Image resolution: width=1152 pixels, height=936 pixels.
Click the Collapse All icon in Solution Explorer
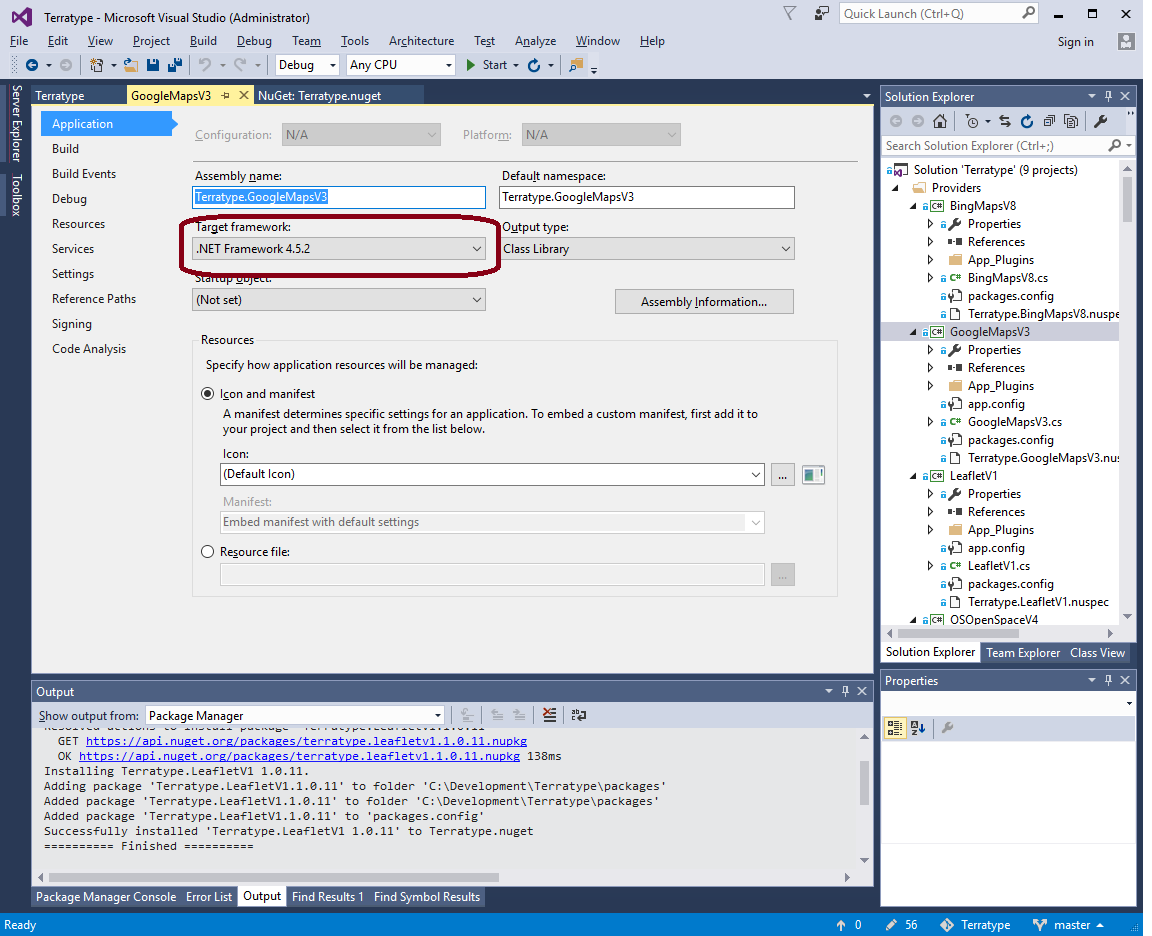tap(1049, 121)
